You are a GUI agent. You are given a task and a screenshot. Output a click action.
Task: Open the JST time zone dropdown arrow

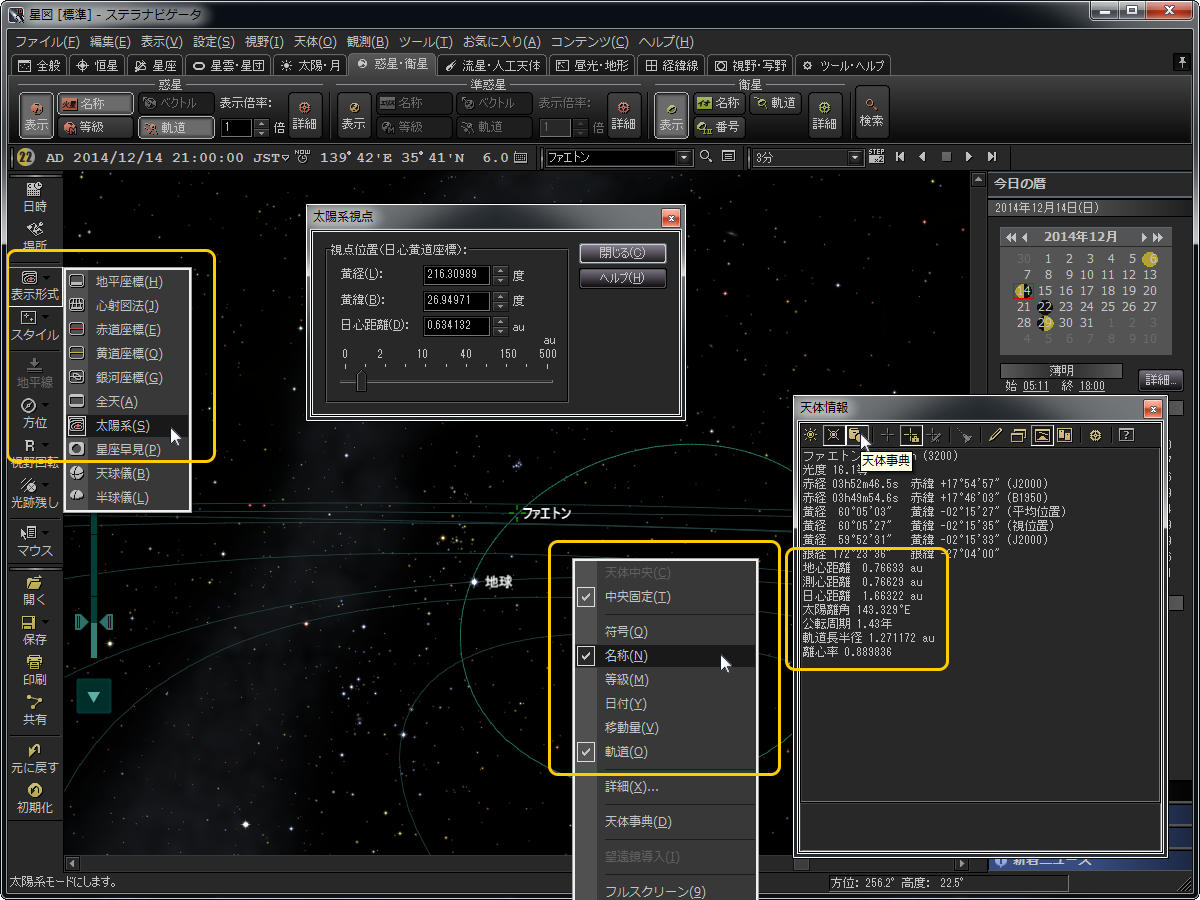pyautogui.click(x=286, y=158)
